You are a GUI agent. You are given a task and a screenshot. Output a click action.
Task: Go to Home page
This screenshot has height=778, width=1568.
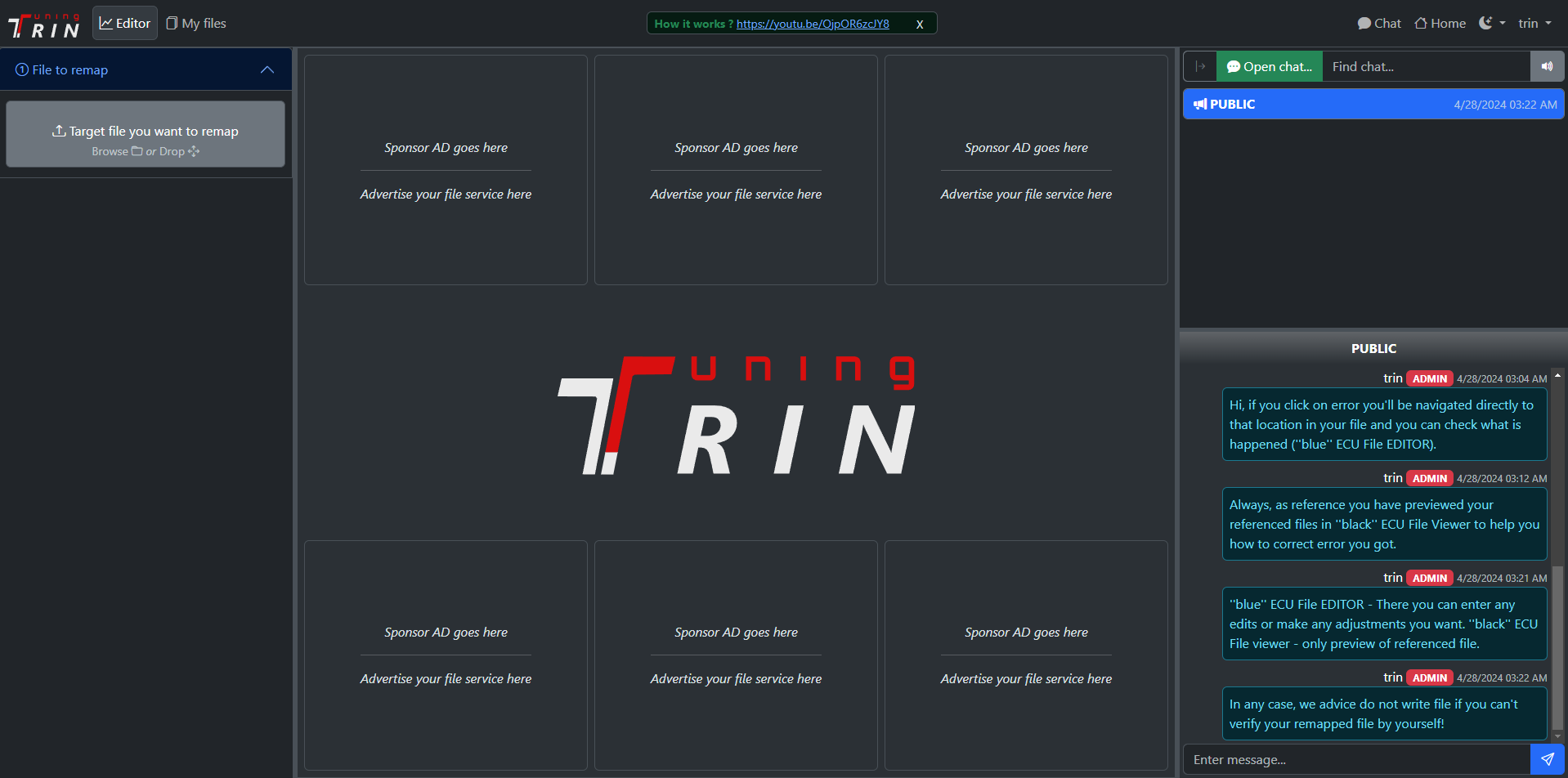tap(1440, 24)
